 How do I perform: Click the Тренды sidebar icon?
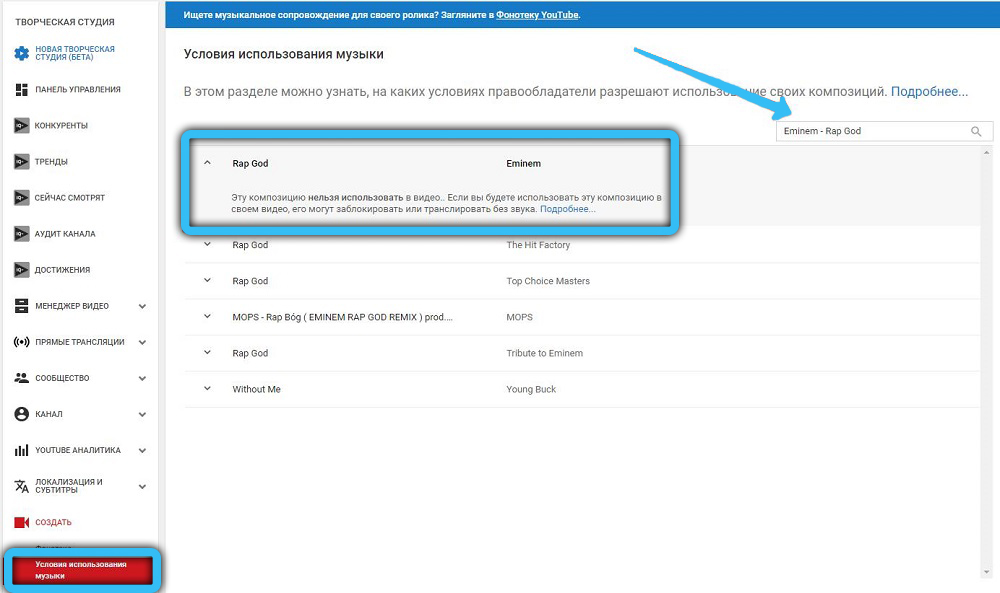(22, 162)
